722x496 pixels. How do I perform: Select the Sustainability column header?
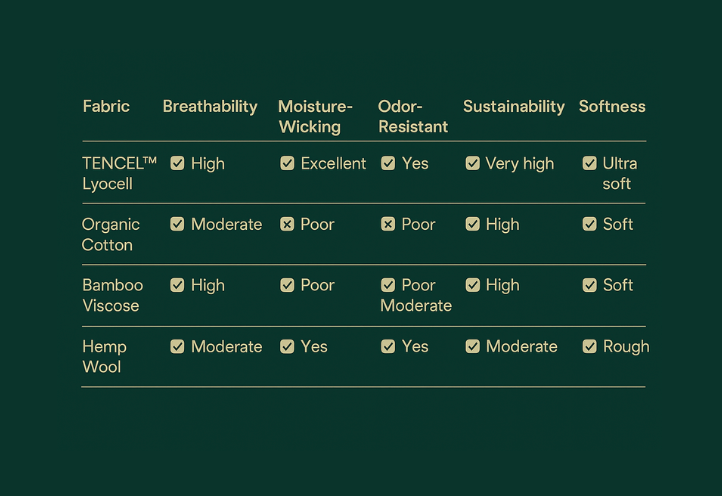tap(514, 107)
